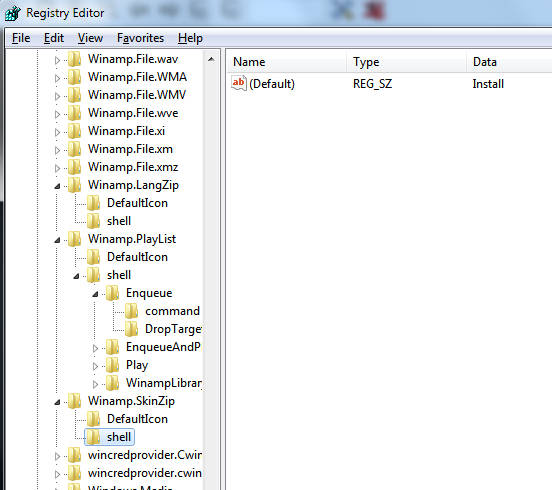Viewport: 552px width, 490px height.
Task: Expand the Winamp.File.wav key
Action: (57, 60)
